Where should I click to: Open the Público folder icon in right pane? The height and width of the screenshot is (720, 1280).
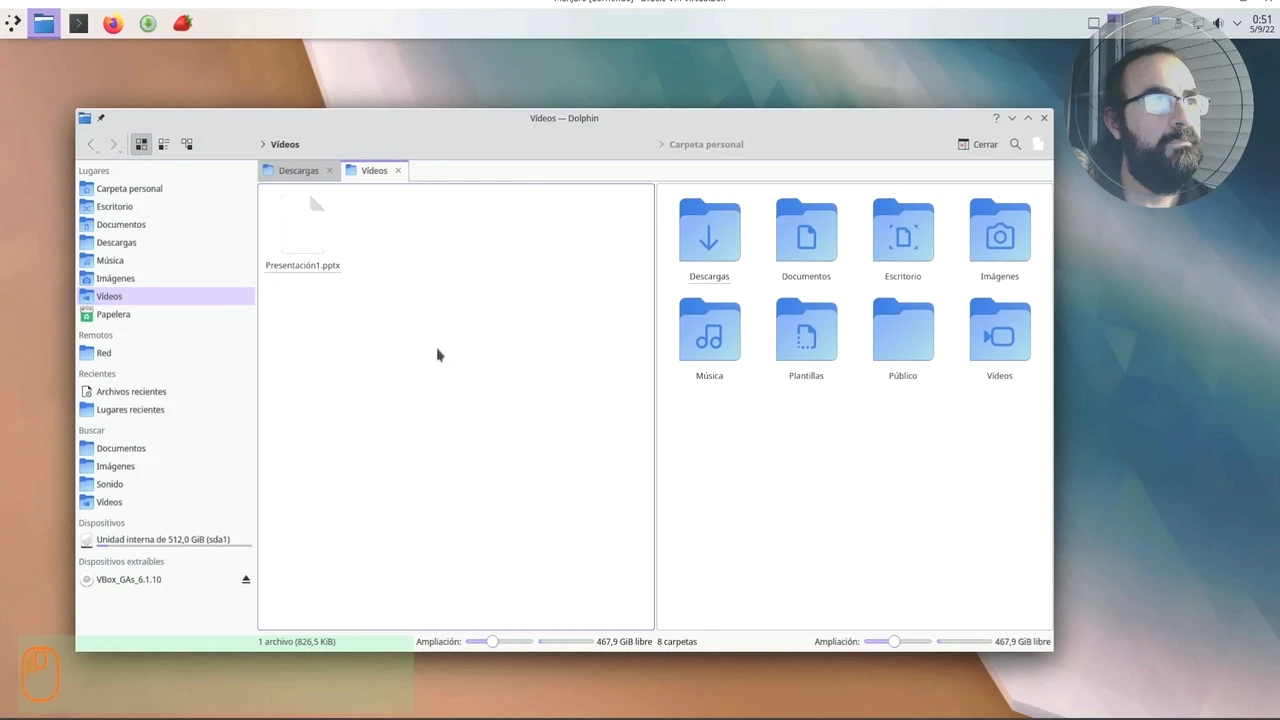(x=903, y=330)
